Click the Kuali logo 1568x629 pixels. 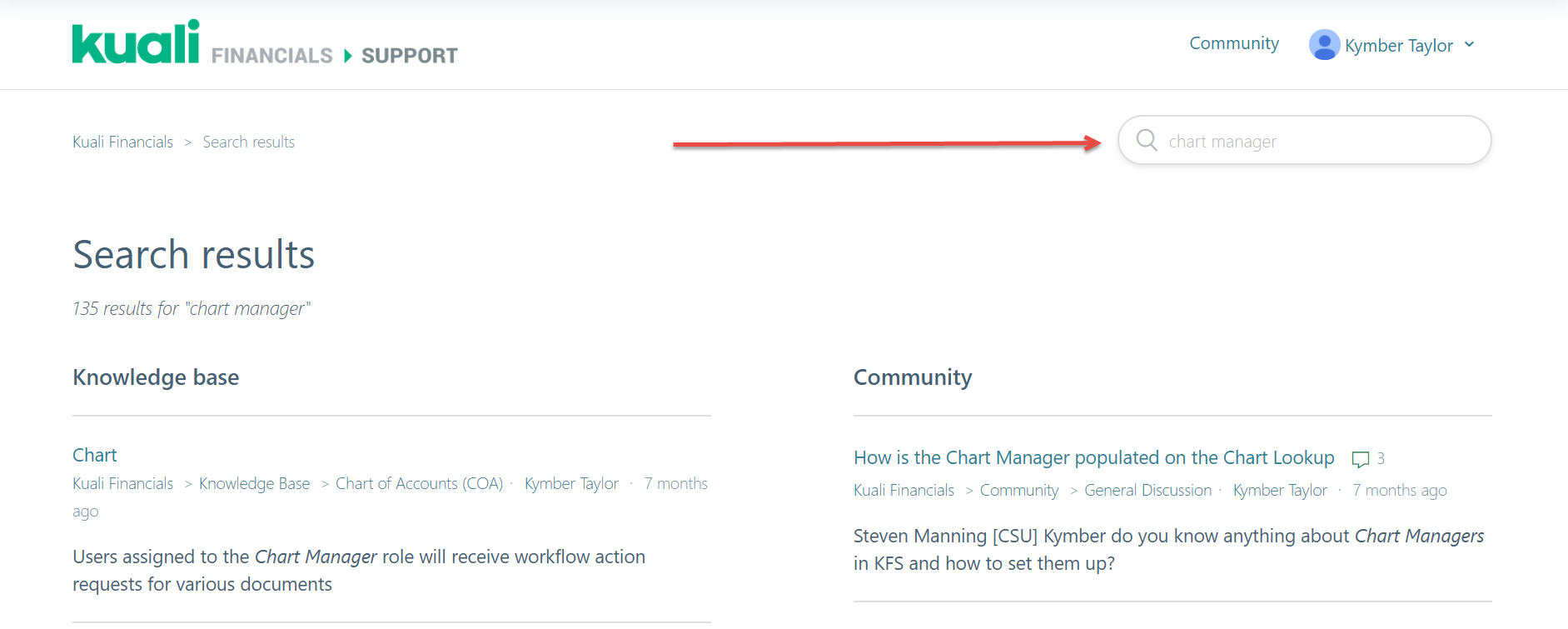pyautogui.click(x=136, y=43)
